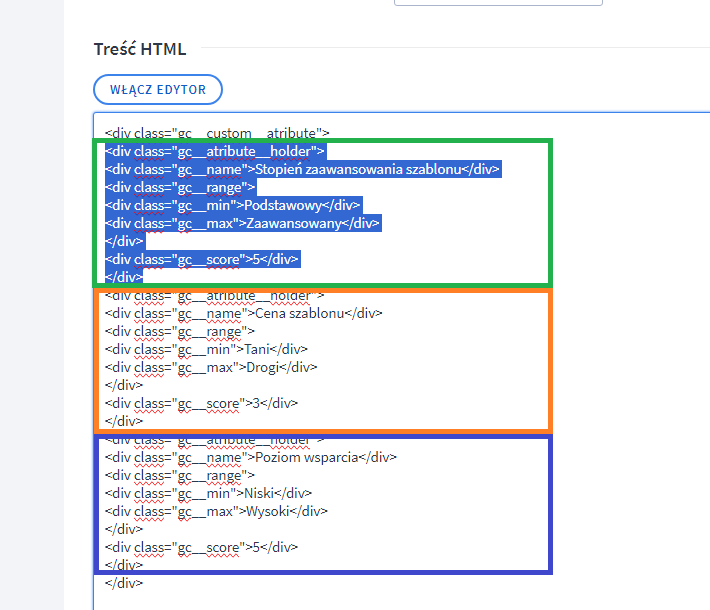Click the text Cena szablonu

tap(300, 313)
